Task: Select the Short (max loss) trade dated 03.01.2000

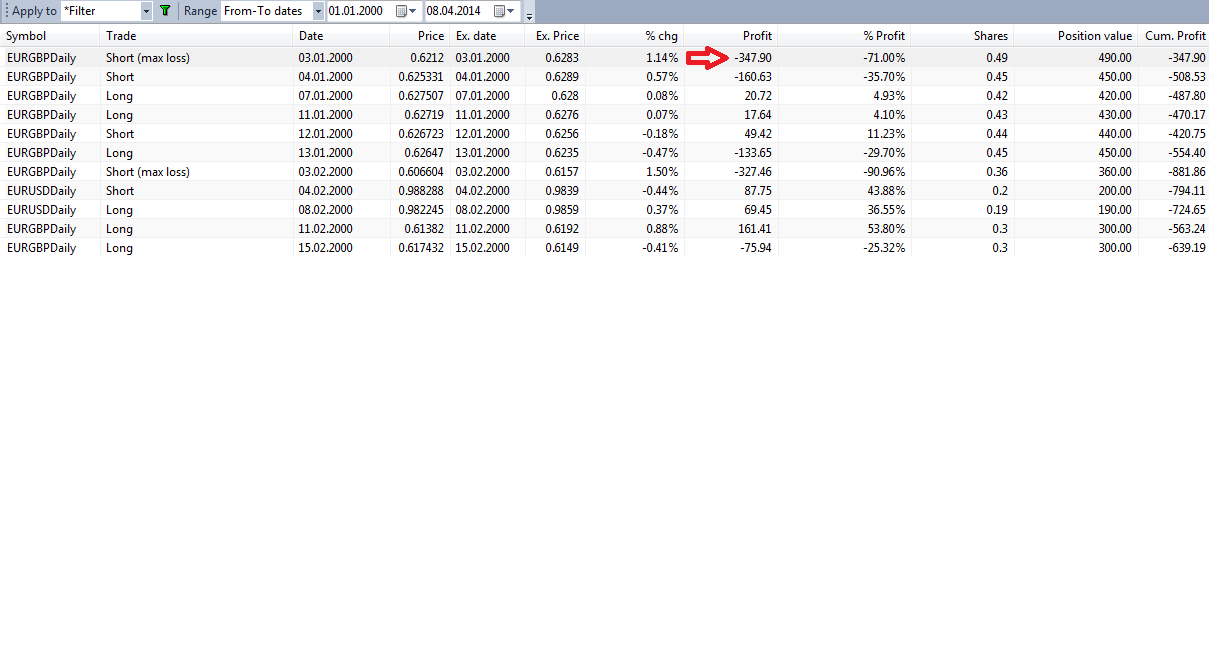Action: pos(604,58)
